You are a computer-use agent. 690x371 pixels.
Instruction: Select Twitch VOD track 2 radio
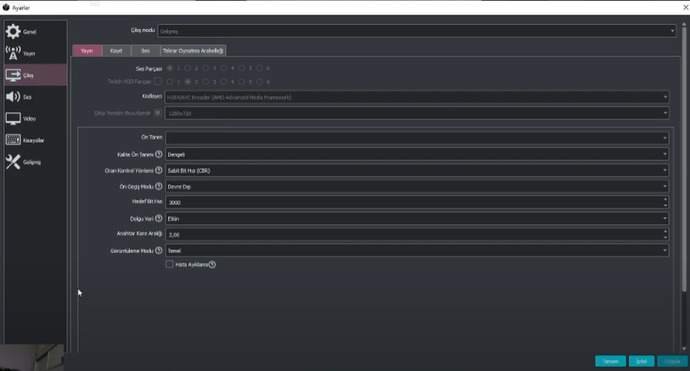pyautogui.click(x=188, y=81)
